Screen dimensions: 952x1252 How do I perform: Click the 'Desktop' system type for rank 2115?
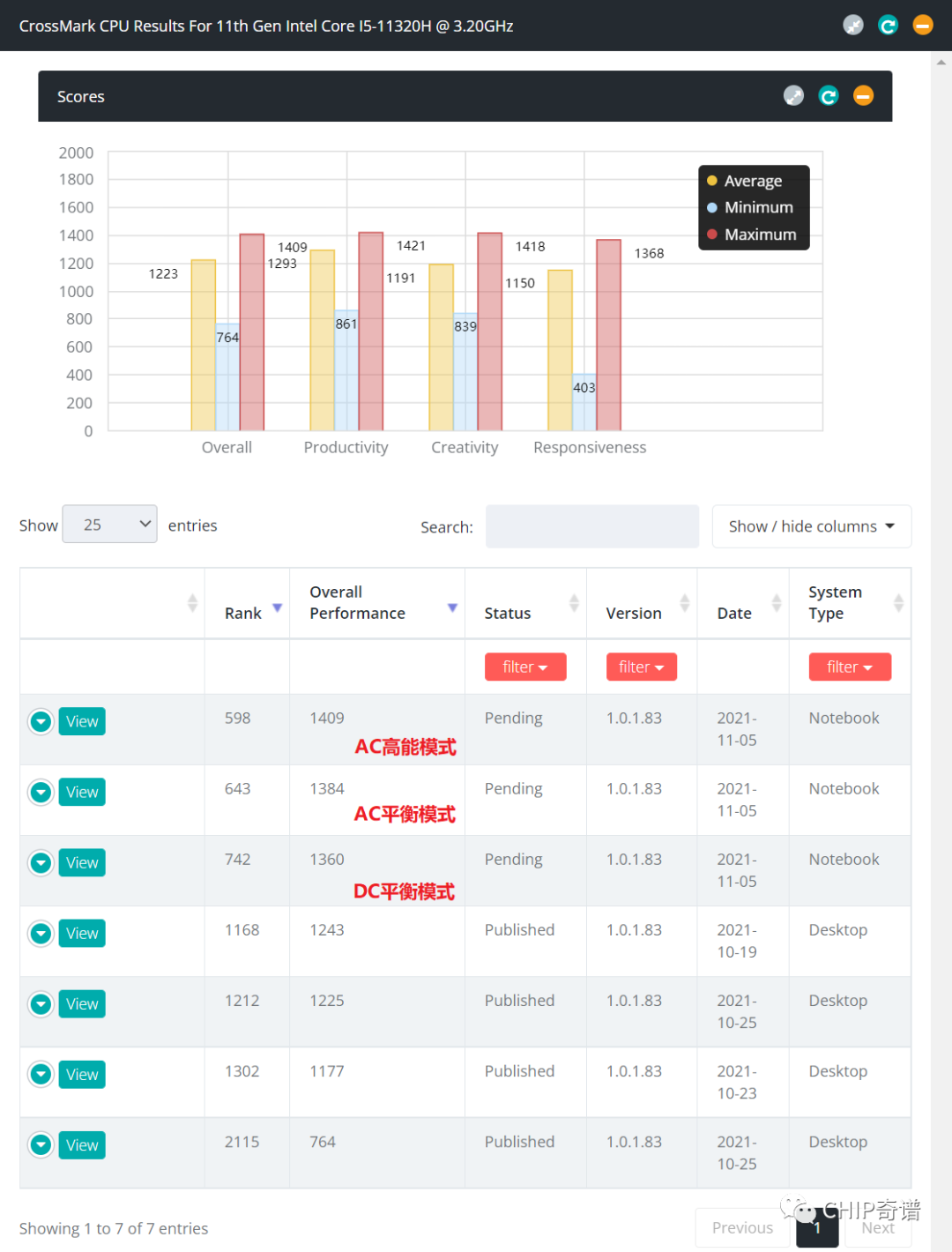[x=838, y=1141]
